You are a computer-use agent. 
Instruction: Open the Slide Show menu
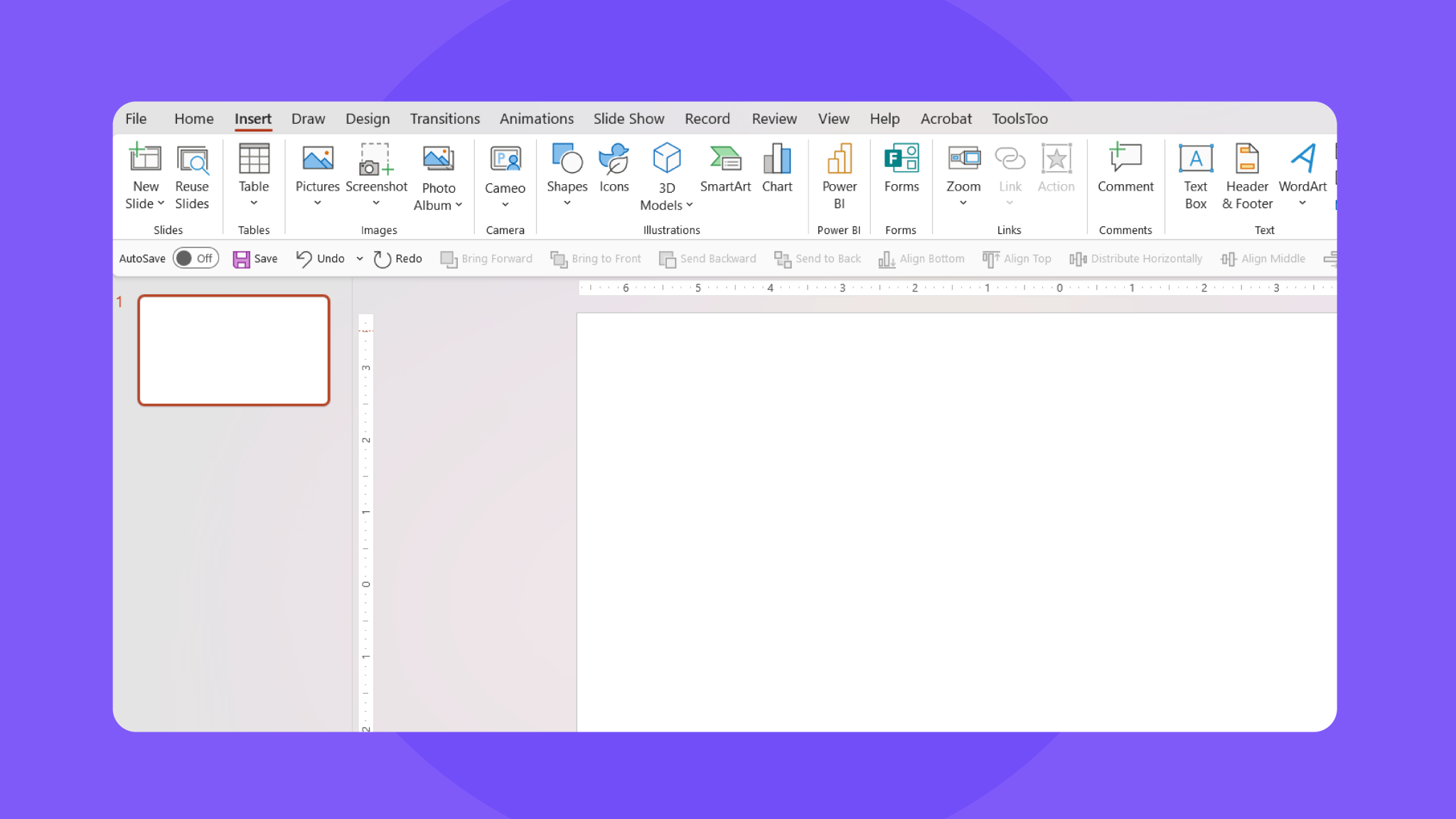pyautogui.click(x=628, y=119)
